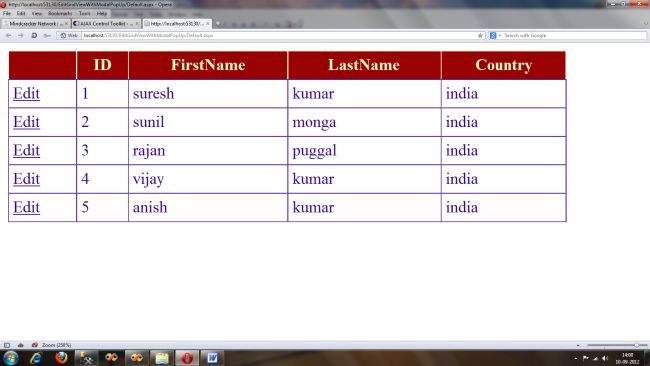Open the Help menu
The image size is (650, 366).
click(x=102, y=13)
